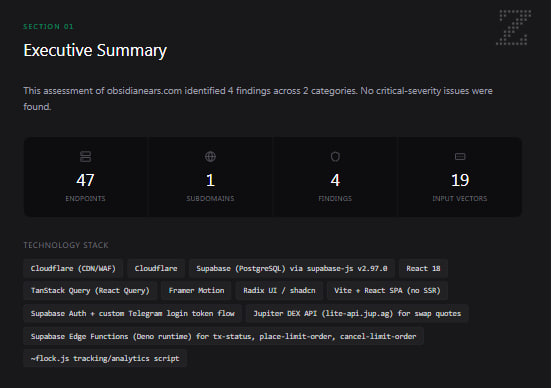Select the plain Cloudflare tag
This screenshot has height=388, width=551.
[156, 269]
